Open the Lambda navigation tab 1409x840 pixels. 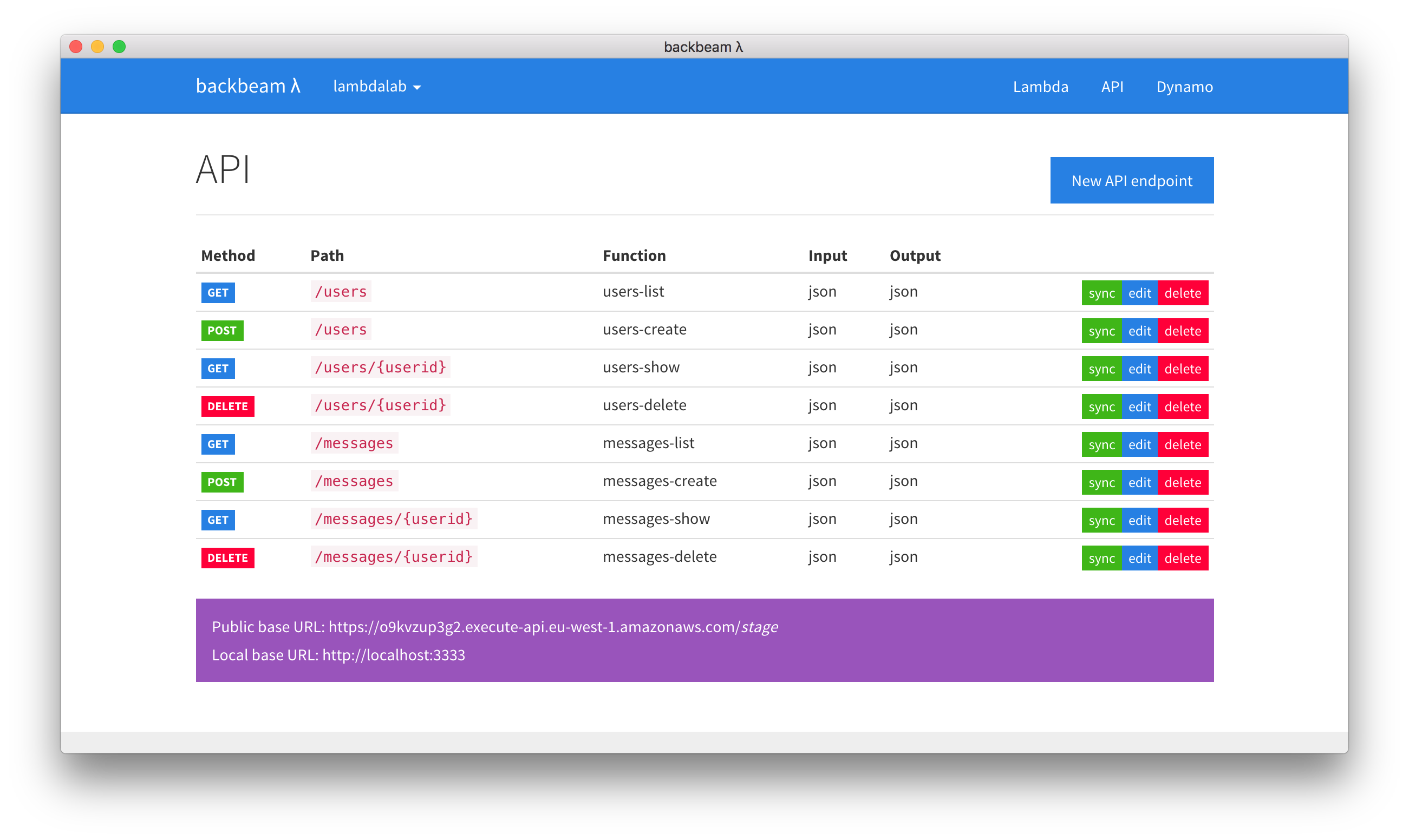(1040, 87)
